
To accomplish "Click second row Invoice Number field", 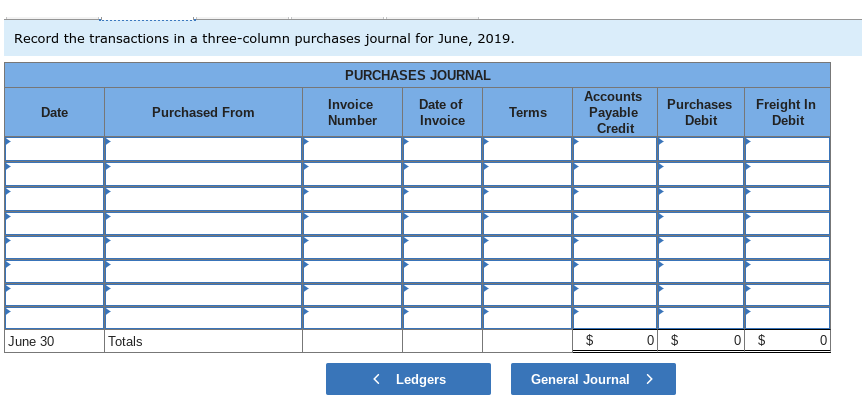I will [x=352, y=174].
